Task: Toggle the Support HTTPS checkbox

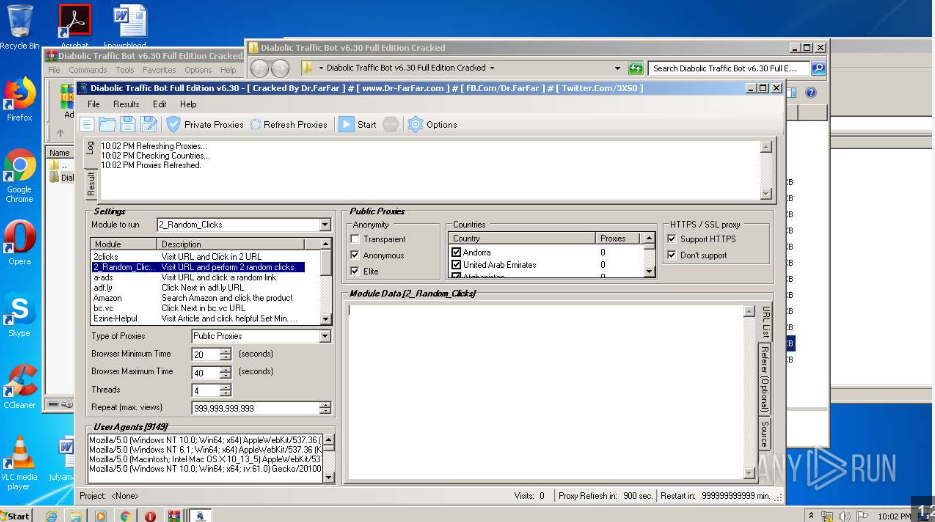Action: [x=671, y=239]
